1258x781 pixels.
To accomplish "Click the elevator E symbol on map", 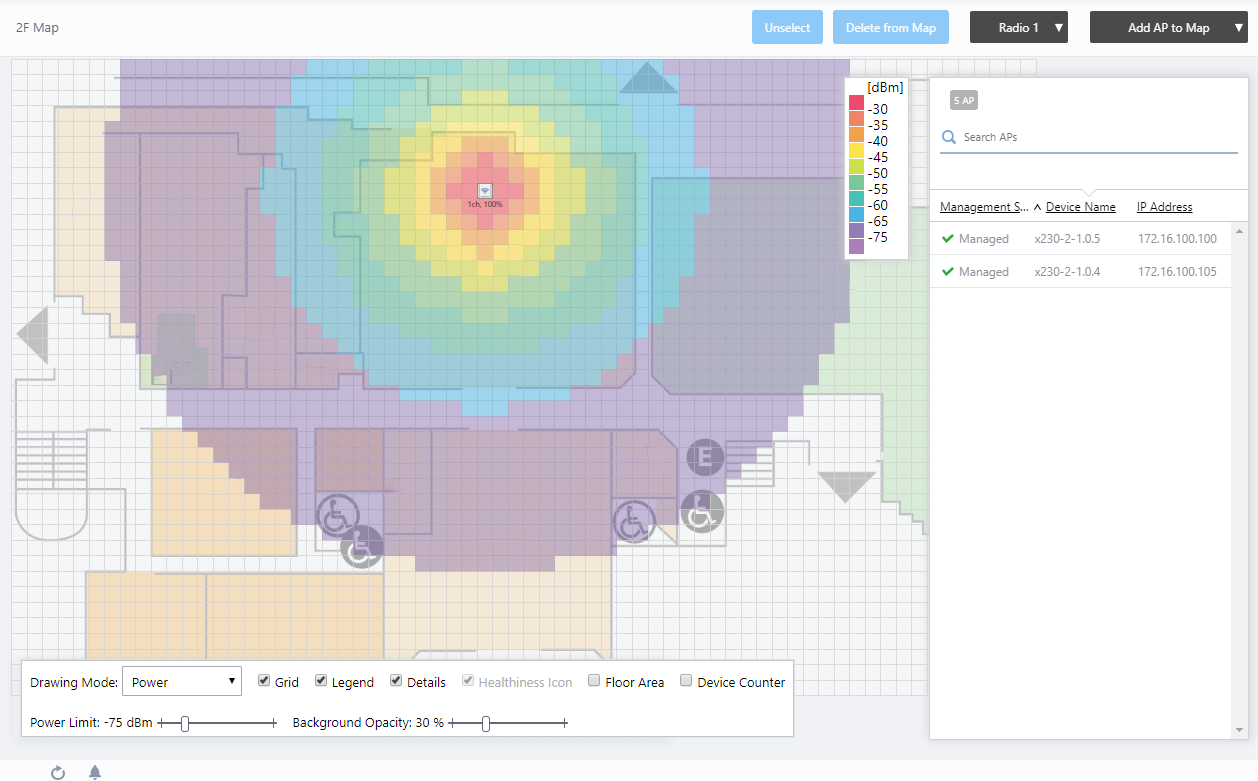I will pyautogui.click(x=705, y=457).
